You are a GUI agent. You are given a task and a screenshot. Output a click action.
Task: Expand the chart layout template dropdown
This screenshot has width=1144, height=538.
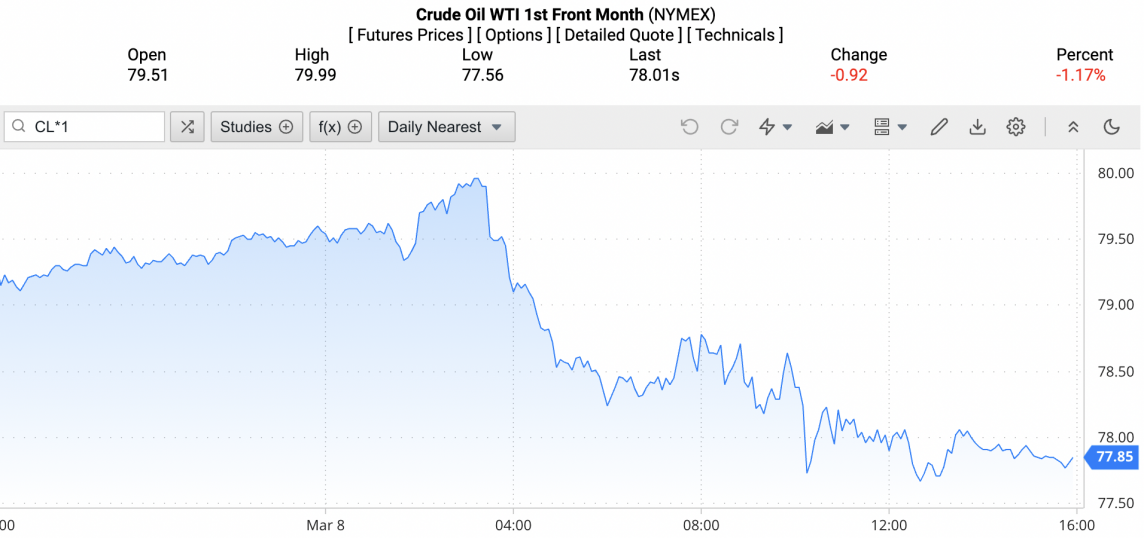click(890, 127)
